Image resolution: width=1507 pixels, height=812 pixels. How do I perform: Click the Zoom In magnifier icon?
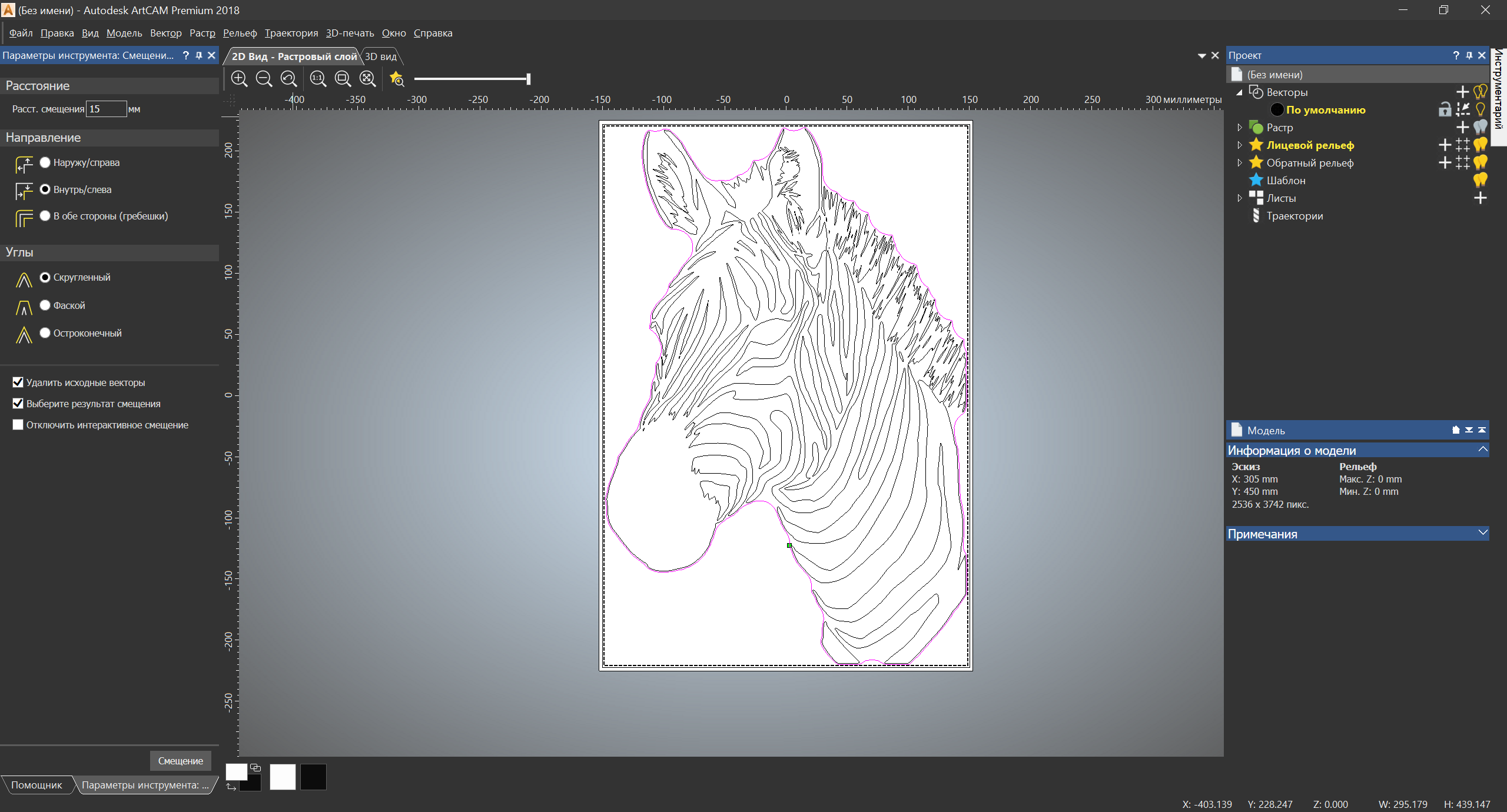tap(239, 78)
